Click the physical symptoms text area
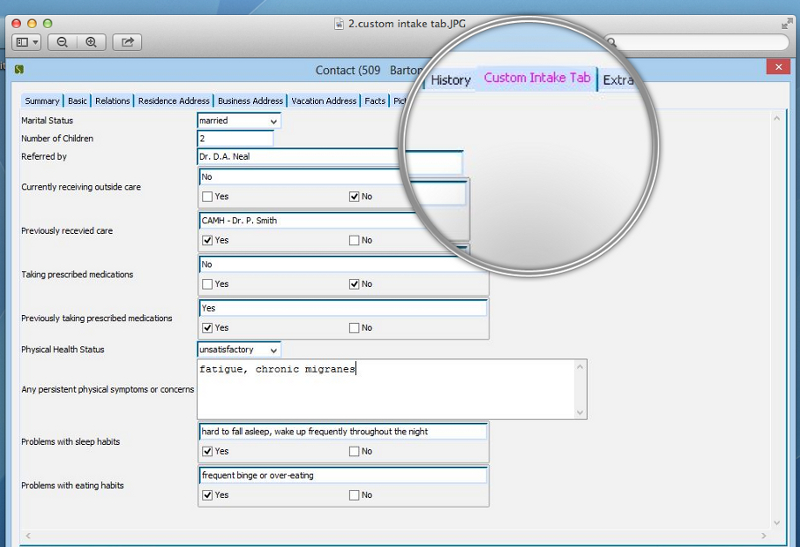Viewport: 800px width, 547px height. point(386,389)
